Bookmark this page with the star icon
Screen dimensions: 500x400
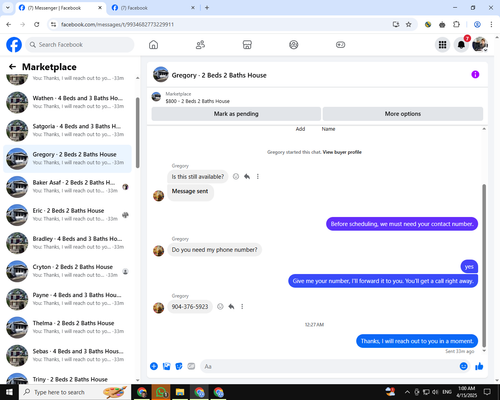[x=408, y=24]
